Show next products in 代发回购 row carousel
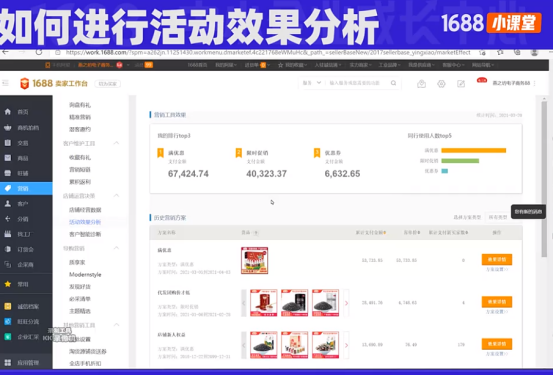The width and height of the screenshot is (553, 376). tap(346, 303)
